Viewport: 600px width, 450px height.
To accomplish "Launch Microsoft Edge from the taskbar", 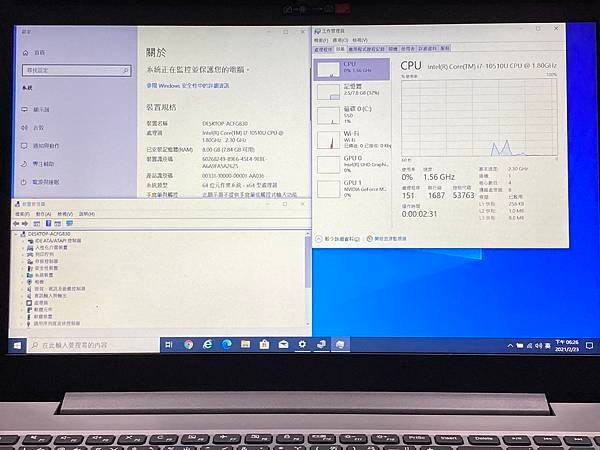I will point(227,345).
